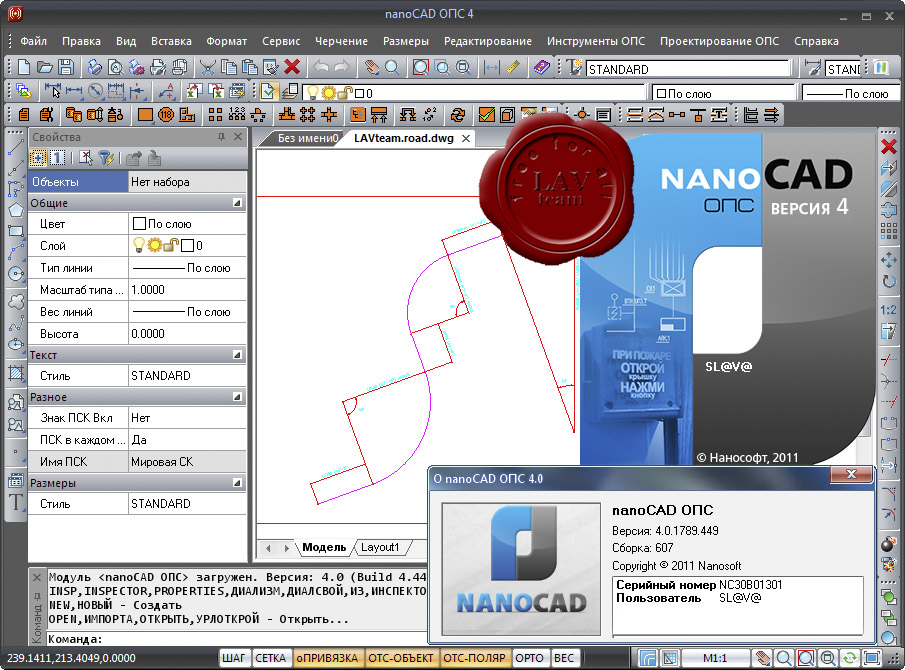Collapse the Размеры properties section

pyautogui.click(x=237, y=482)
